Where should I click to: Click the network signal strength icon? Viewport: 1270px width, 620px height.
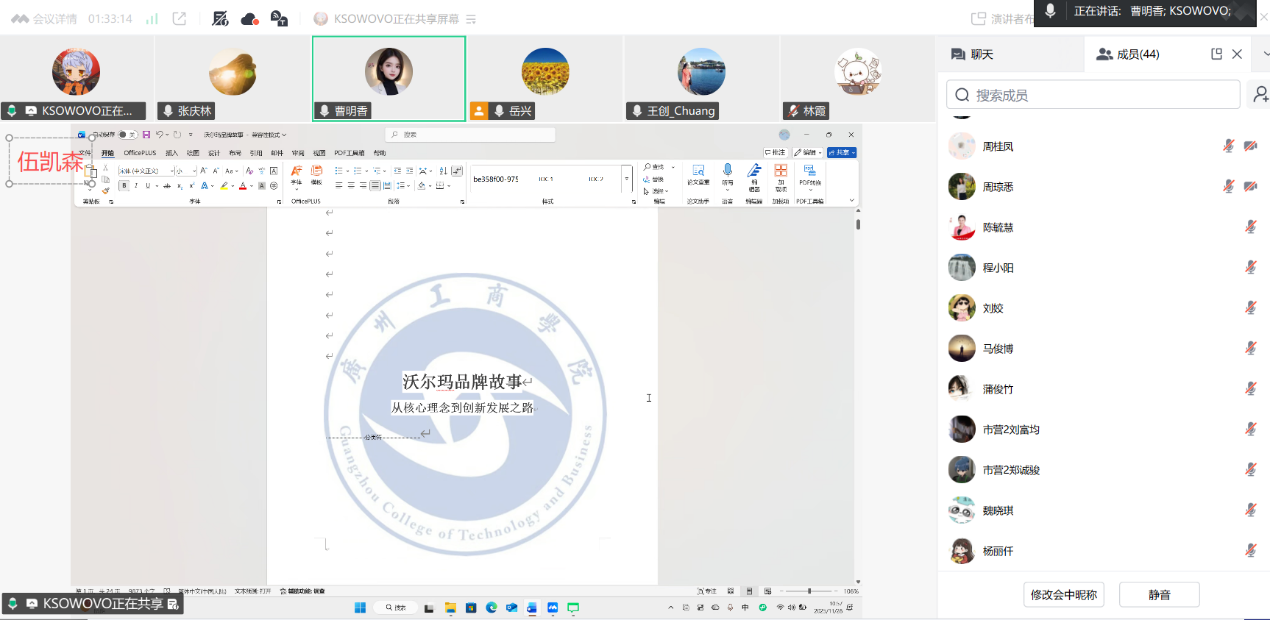(152, 19)
